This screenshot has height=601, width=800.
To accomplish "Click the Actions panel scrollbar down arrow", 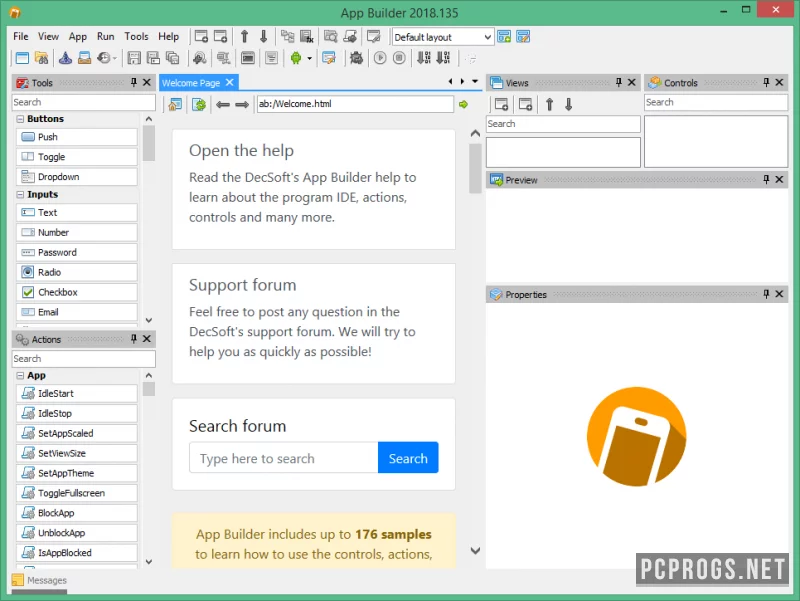I will tap(149, 561).
